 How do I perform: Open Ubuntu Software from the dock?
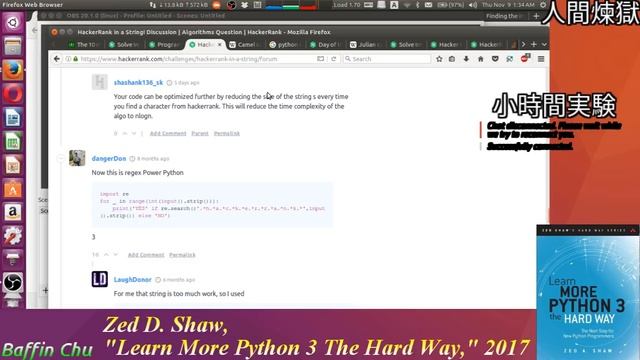13,189
